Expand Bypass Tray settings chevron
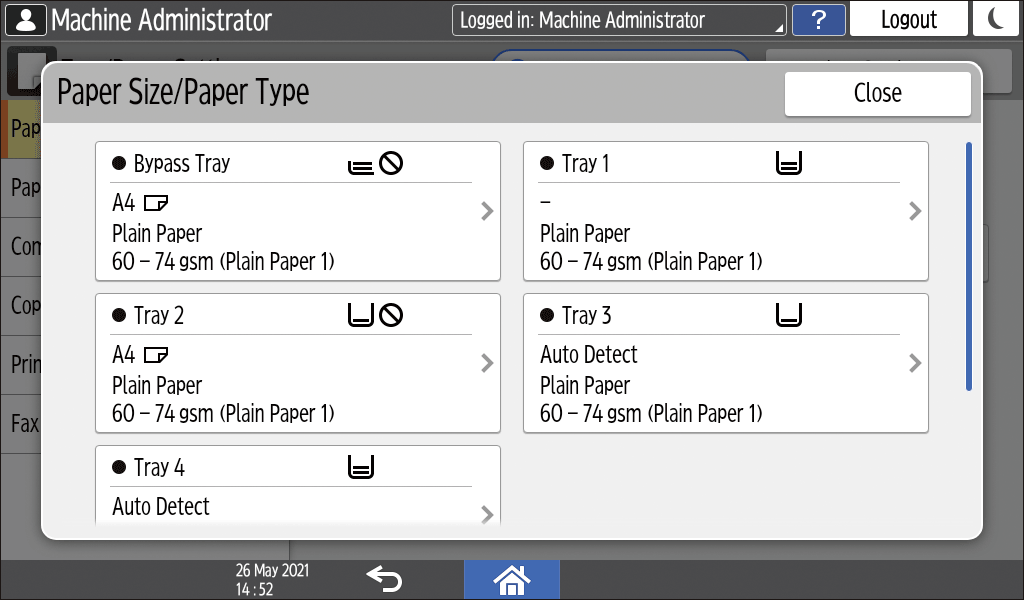The image size is (1024, 600). [x=487, y=212]
